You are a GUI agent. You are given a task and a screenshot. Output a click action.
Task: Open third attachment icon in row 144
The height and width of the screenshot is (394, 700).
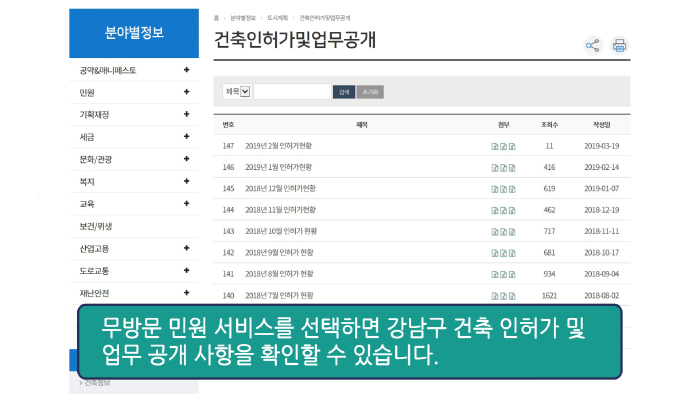tap(512, 211)
